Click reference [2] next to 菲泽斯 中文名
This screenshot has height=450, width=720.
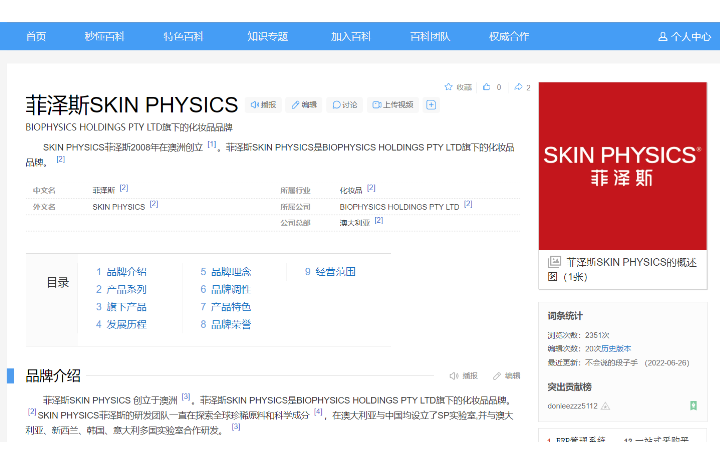(x=124, y=187)
